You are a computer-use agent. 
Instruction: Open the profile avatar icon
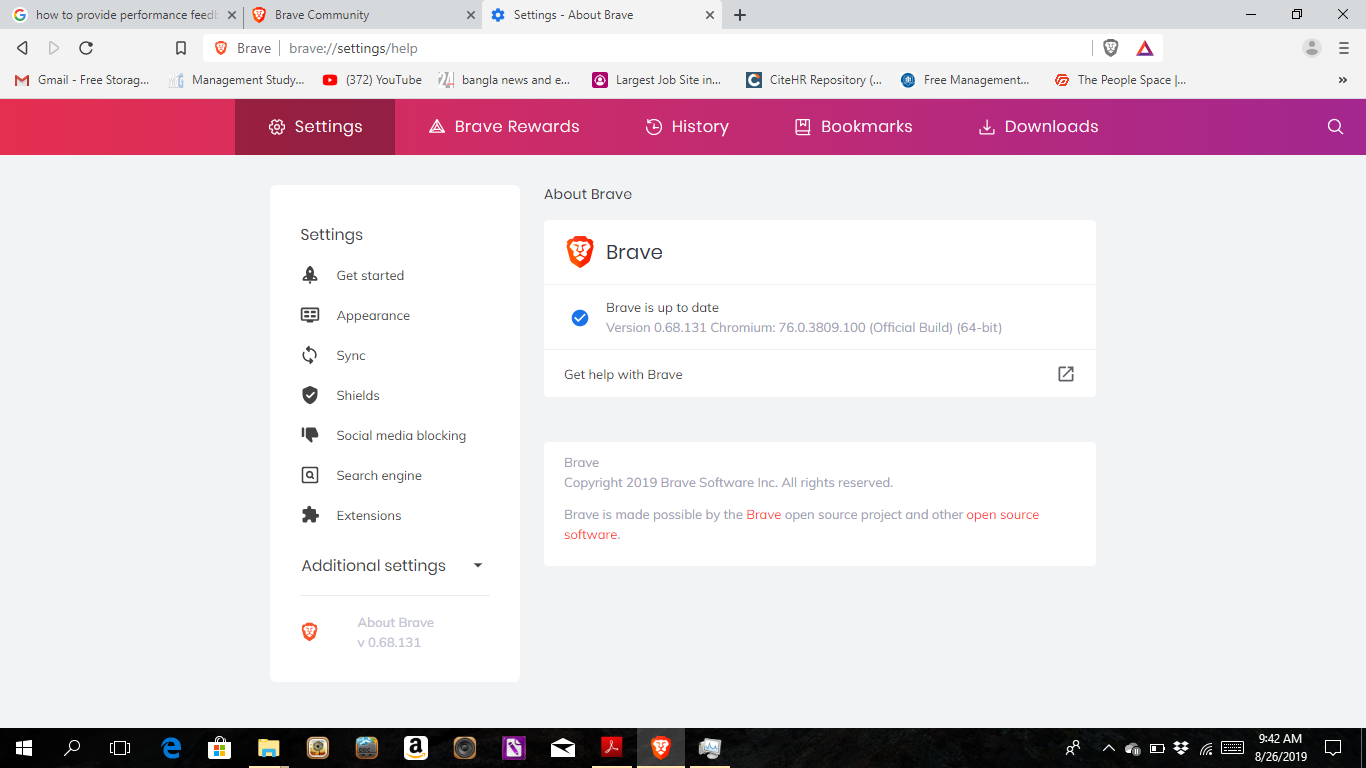1312,48
